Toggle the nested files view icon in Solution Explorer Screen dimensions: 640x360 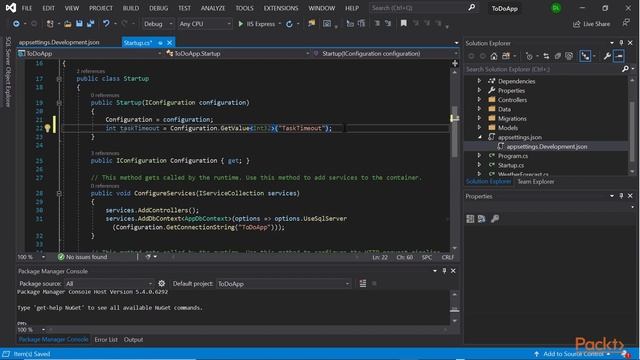[x=585, y=56]
